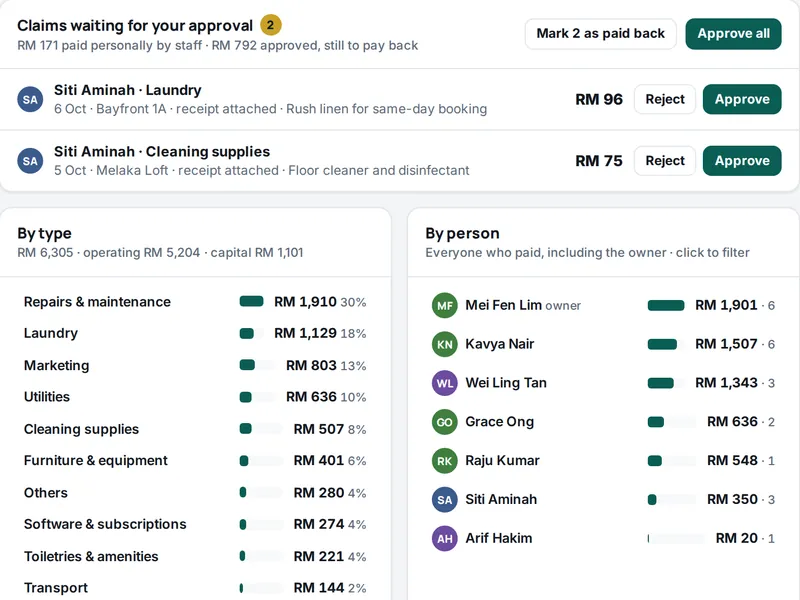Click RM 75 claim amount

coord(599,161)
